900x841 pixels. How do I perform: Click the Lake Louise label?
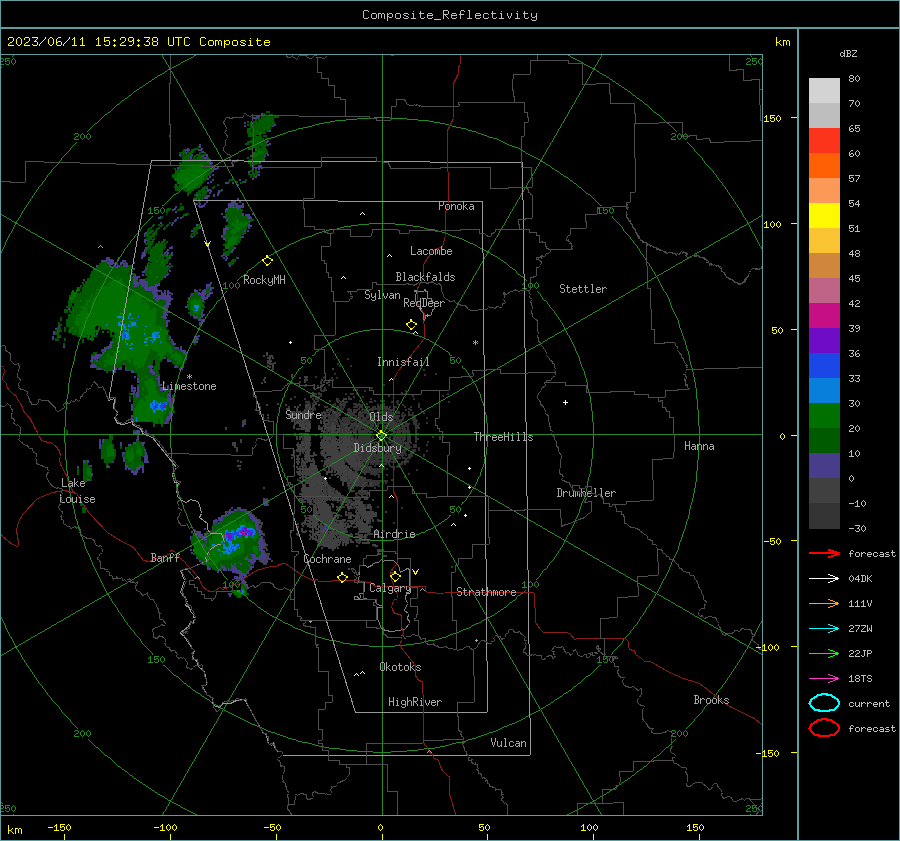(78, 491)
